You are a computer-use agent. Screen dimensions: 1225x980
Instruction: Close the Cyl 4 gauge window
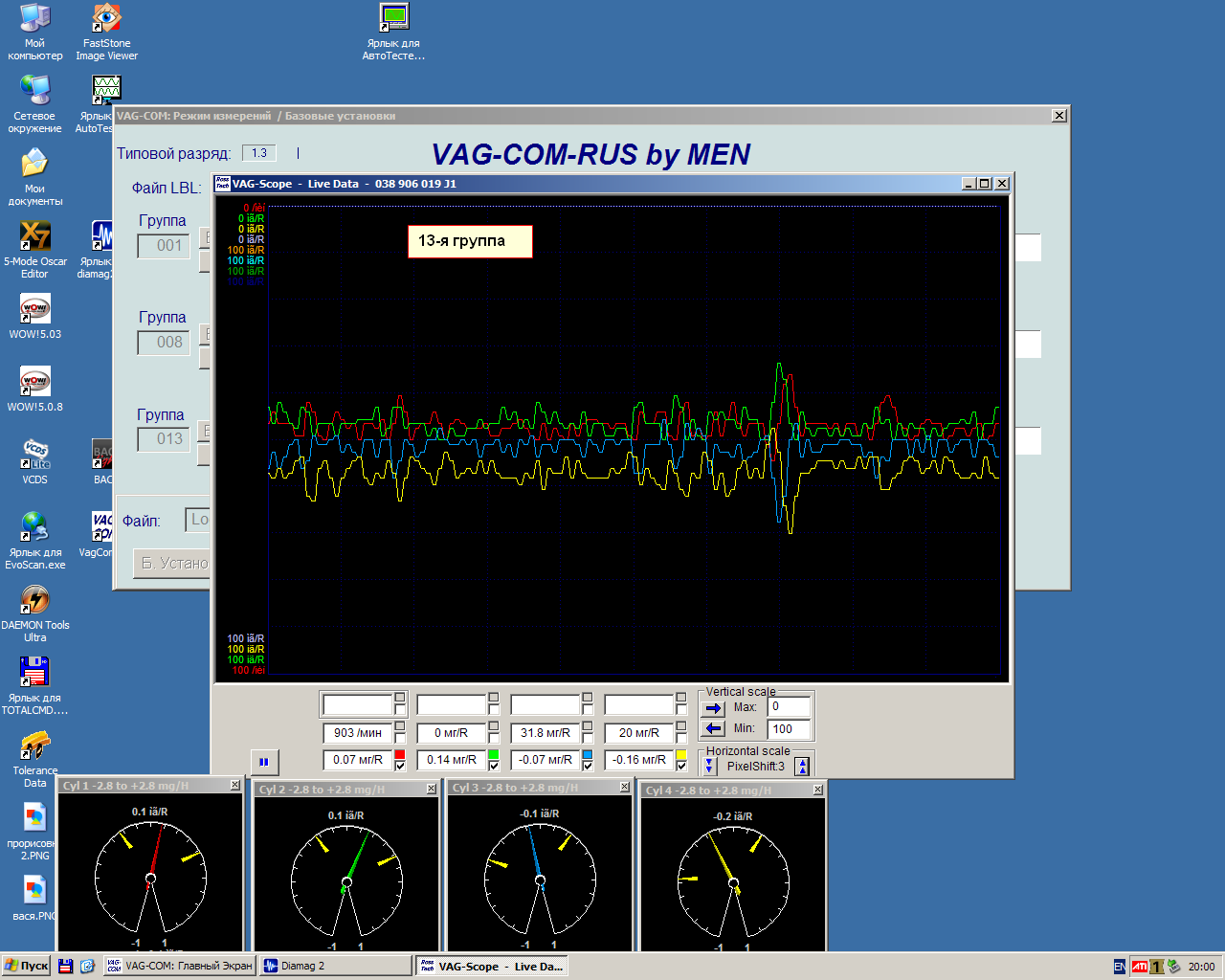pos(818,790)
